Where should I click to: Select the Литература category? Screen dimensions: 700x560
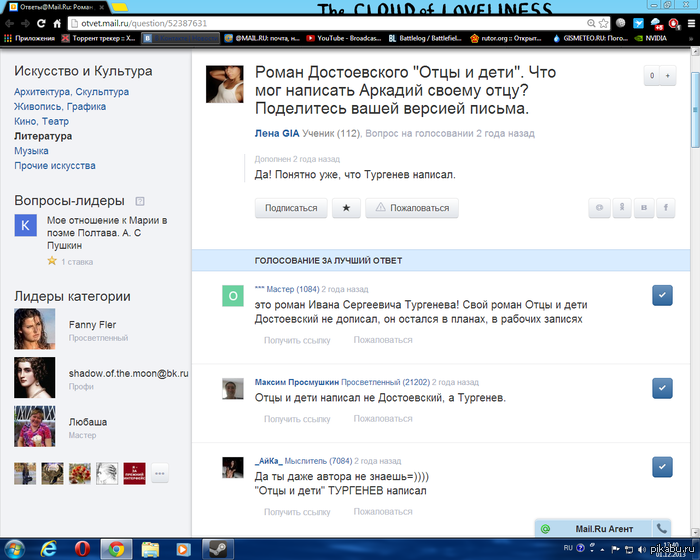43,136
